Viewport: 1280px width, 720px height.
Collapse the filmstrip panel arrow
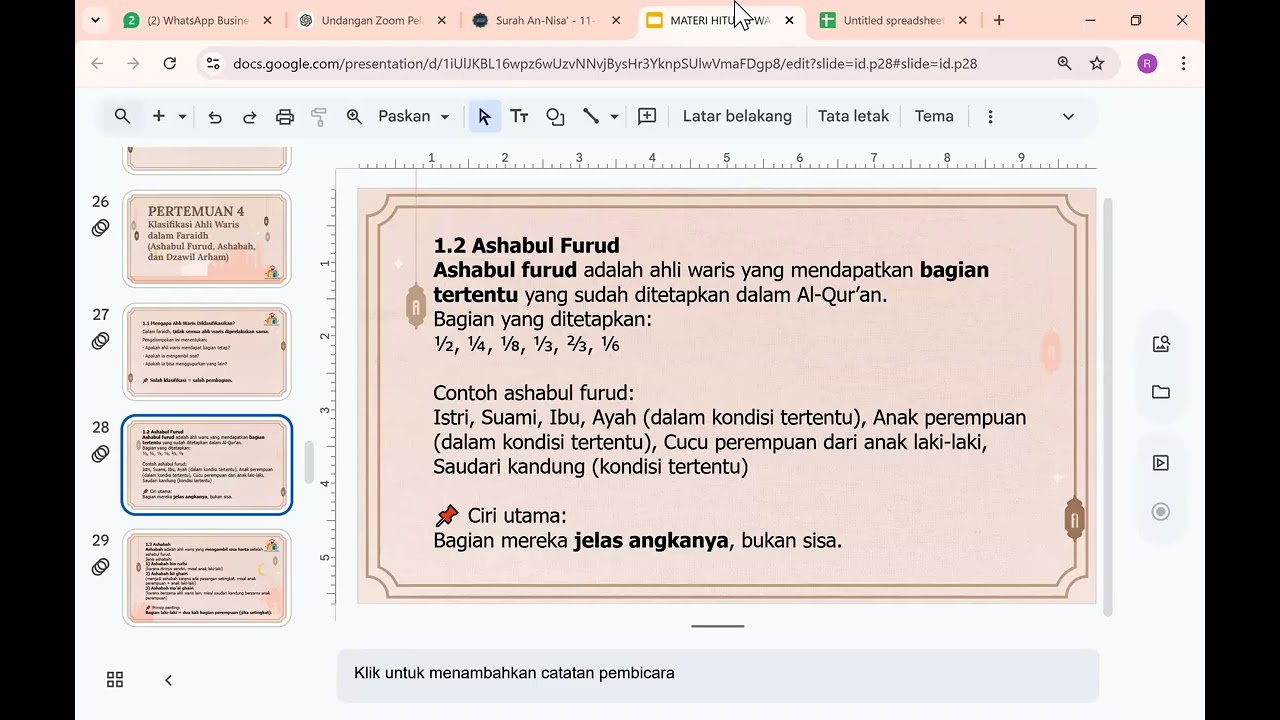coord(168,680)
